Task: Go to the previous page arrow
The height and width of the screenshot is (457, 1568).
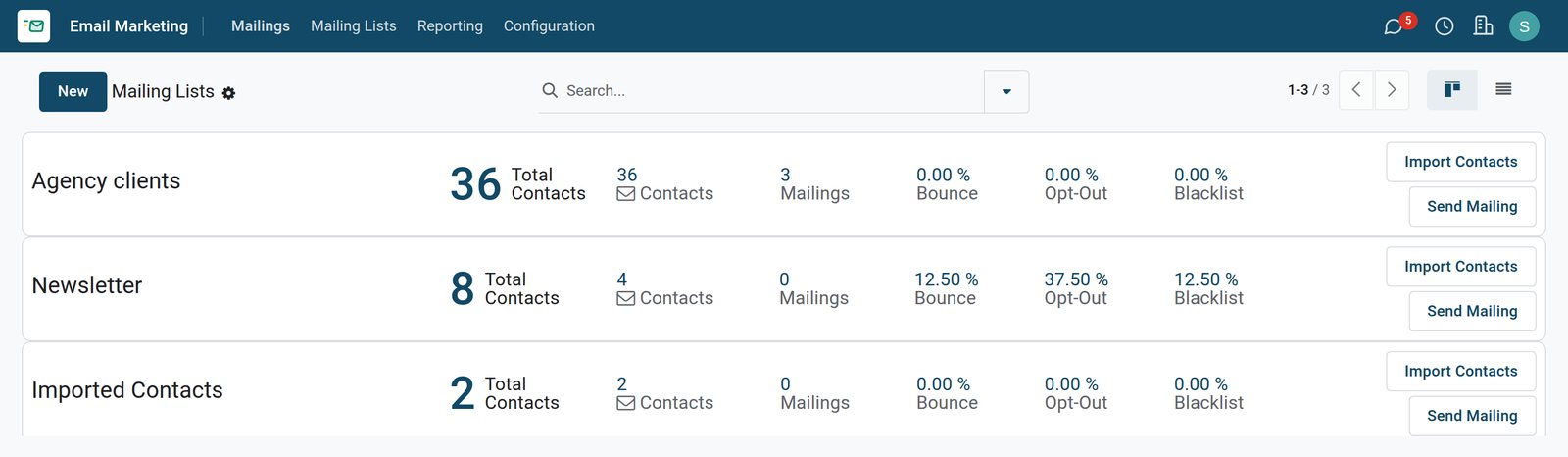Action: pos(1356,89)
